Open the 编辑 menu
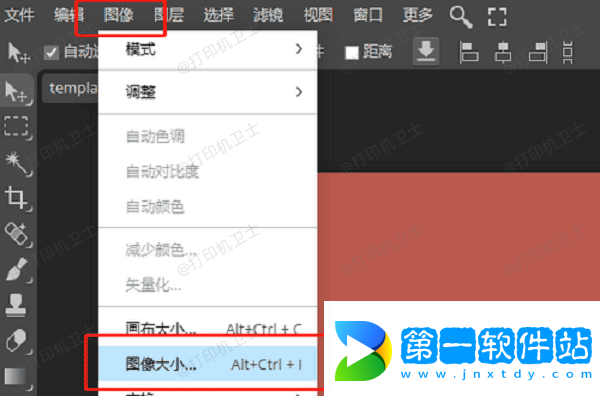Image resolution: width=600 pixels, height=396 pixels. click(x=69, y=15)
